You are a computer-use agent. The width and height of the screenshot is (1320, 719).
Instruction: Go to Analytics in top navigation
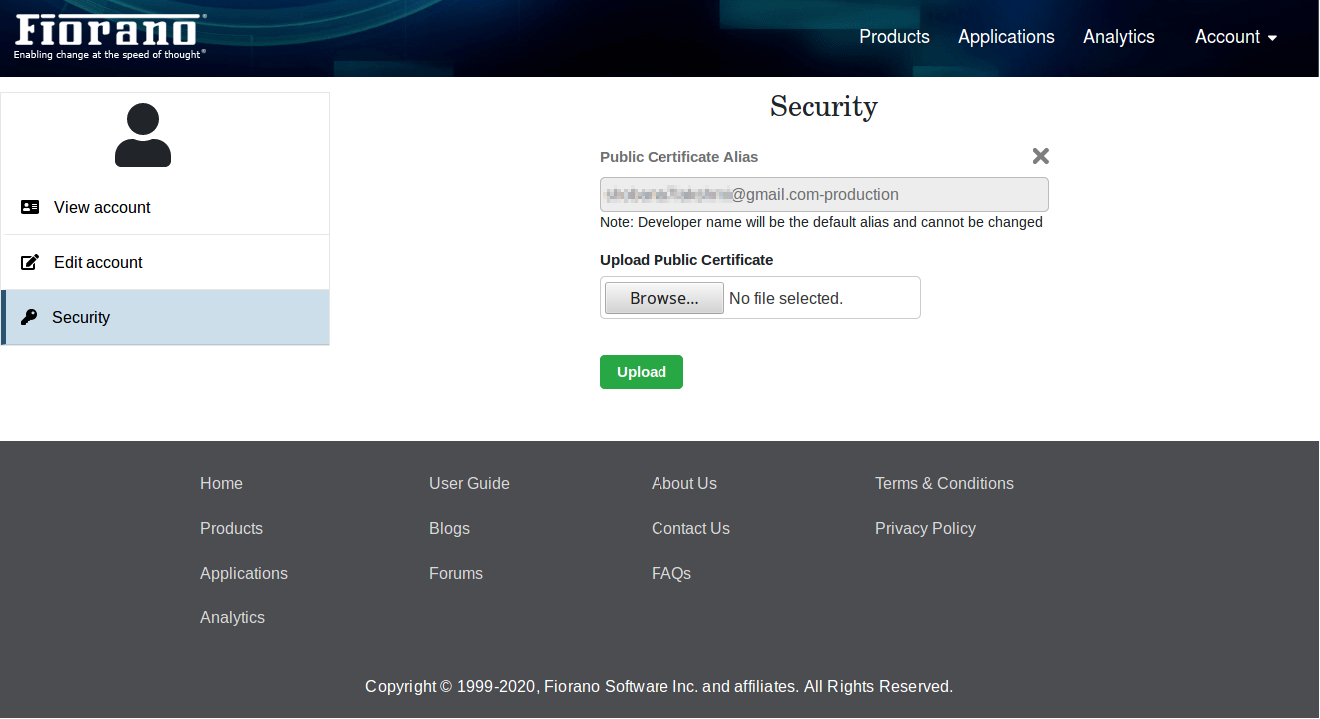(1118, 37)
